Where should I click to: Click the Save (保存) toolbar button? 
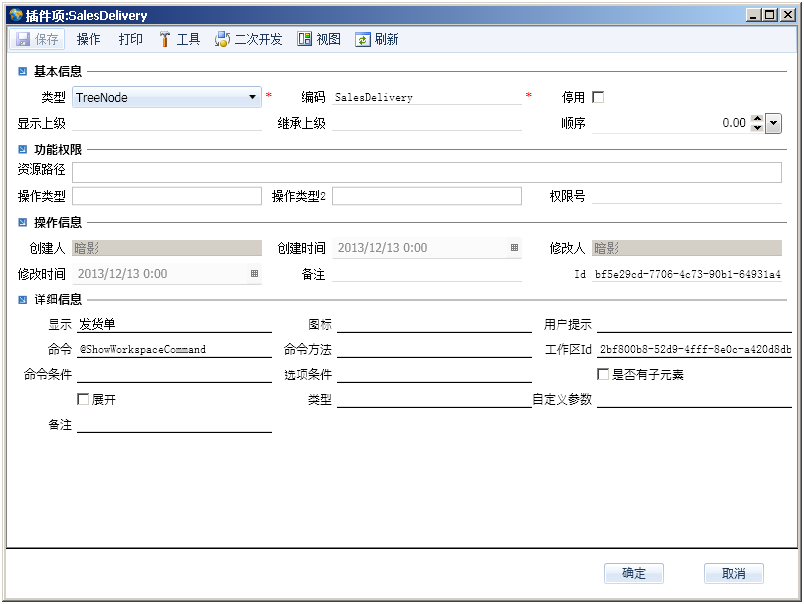(x=37, y=39)
